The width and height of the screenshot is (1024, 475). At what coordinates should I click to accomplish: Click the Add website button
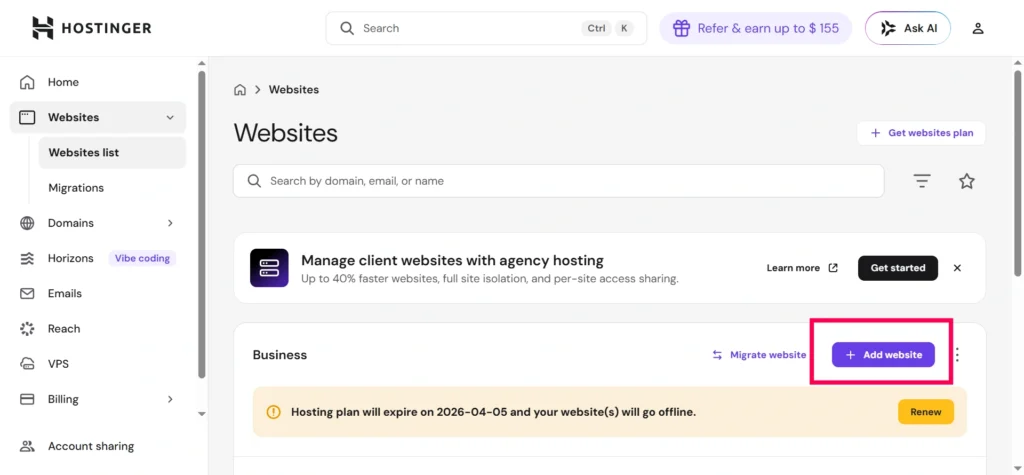[x=883, y=355]
